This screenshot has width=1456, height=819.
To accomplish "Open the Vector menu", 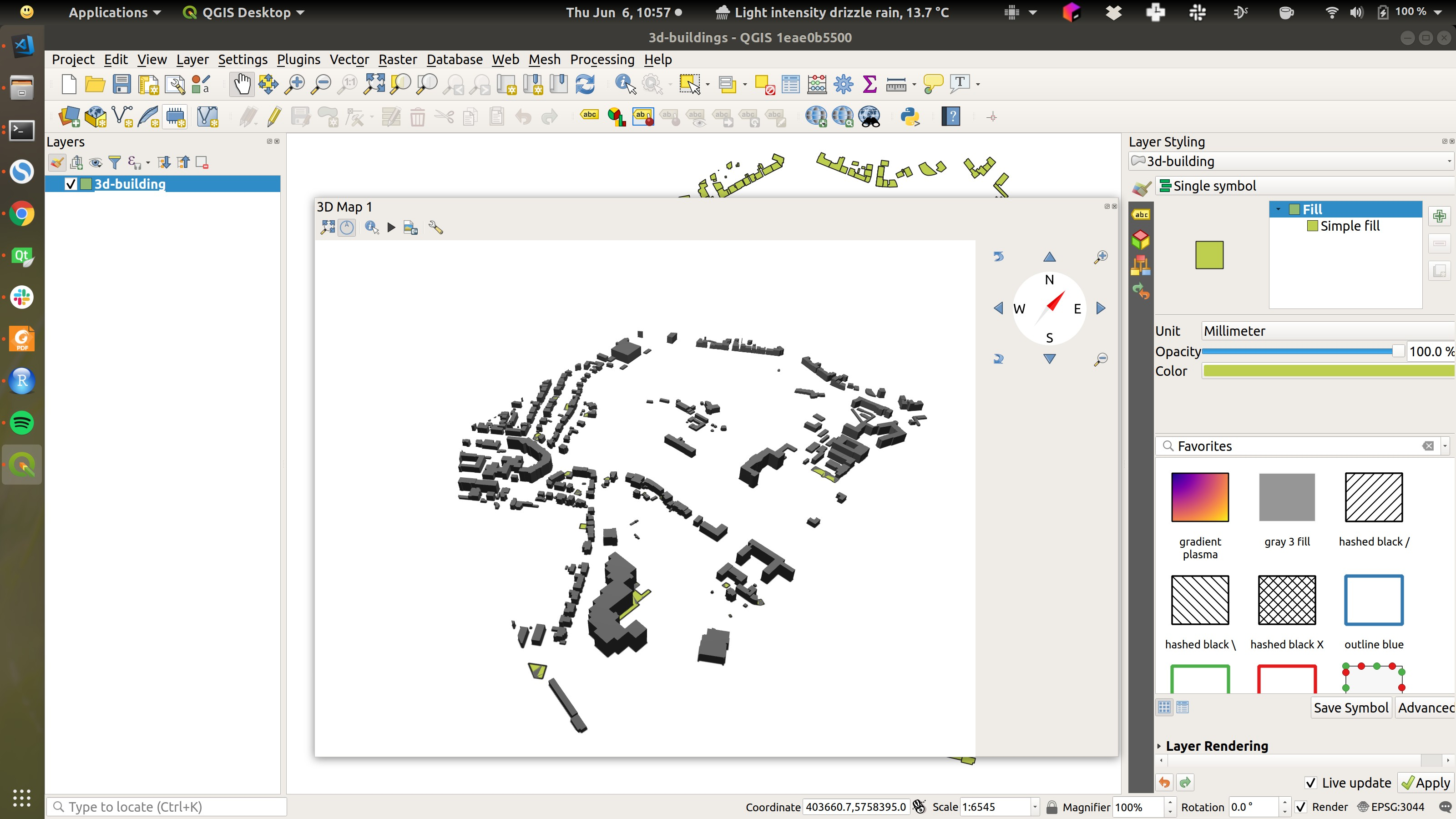I will 349,59.
